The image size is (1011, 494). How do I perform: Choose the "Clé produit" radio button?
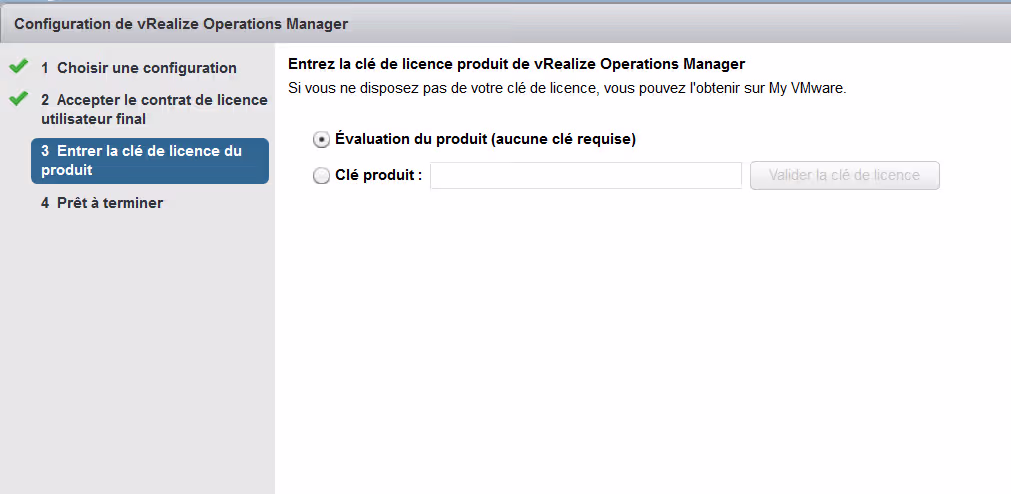[x=321, y=176]
